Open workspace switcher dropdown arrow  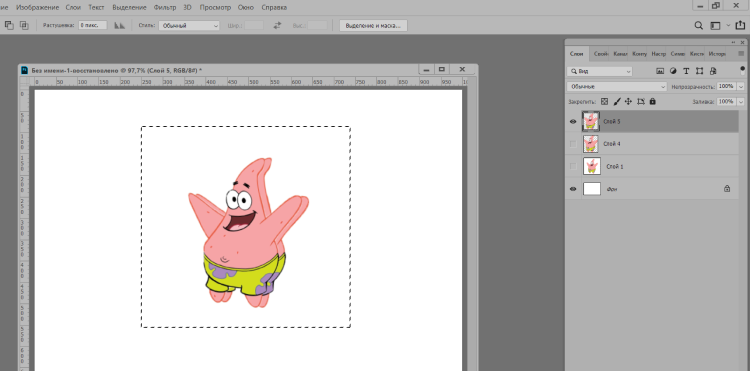(x=728, y=25)
